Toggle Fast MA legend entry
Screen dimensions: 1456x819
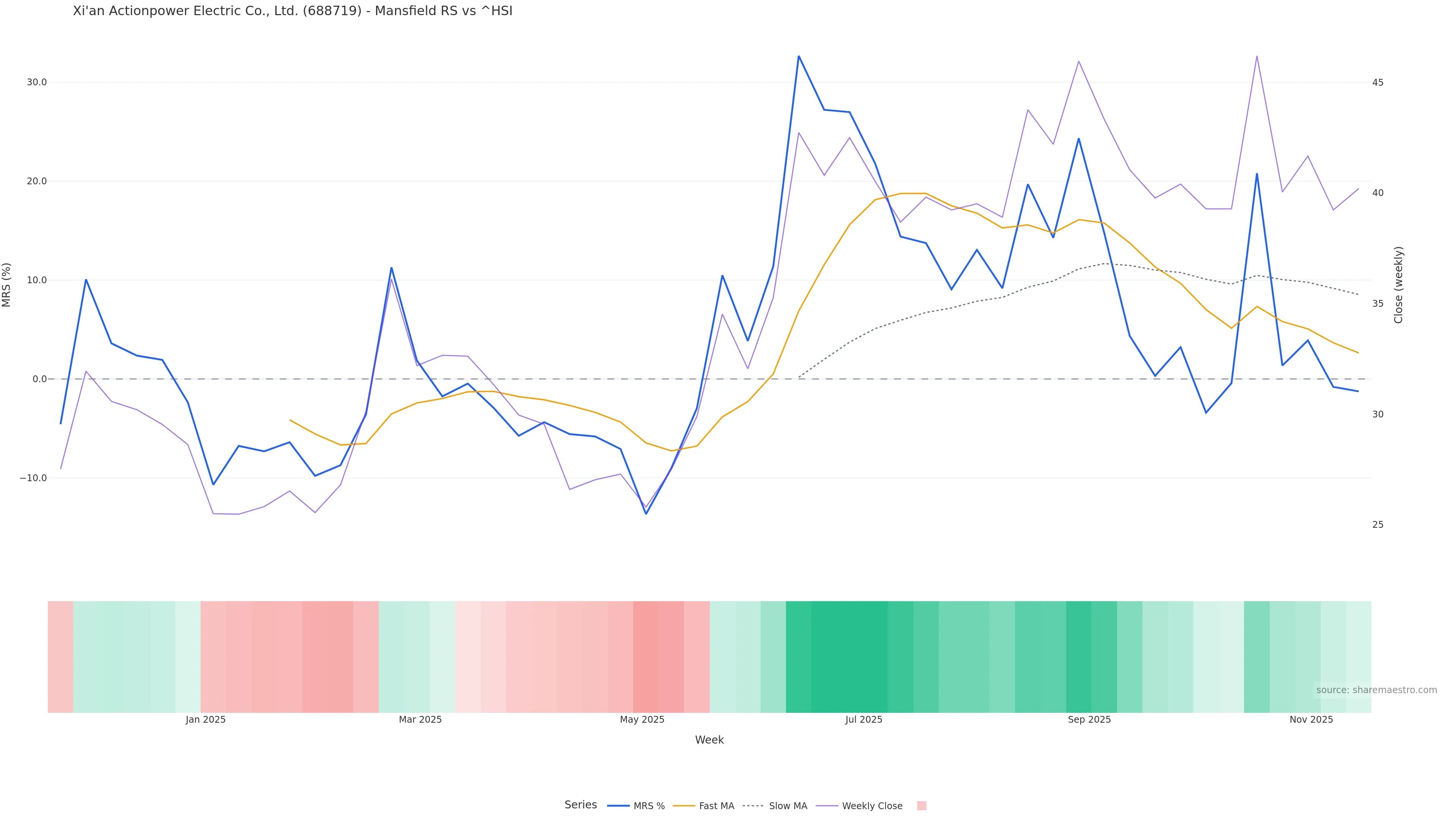click(x=716, y=806)
